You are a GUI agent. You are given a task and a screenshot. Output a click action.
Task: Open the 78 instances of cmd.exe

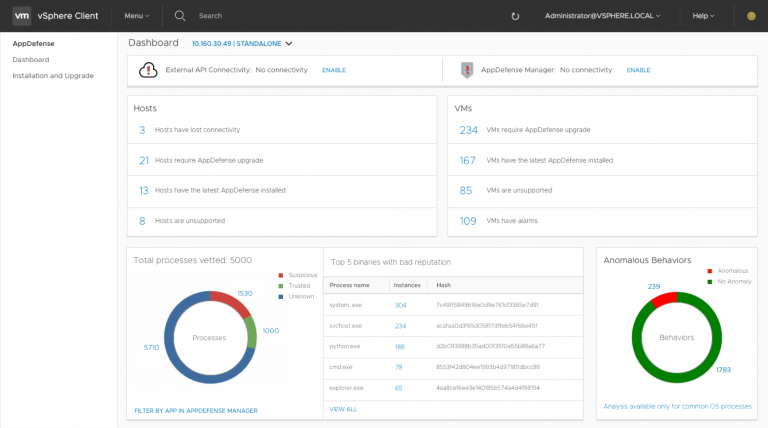point(399,367)
